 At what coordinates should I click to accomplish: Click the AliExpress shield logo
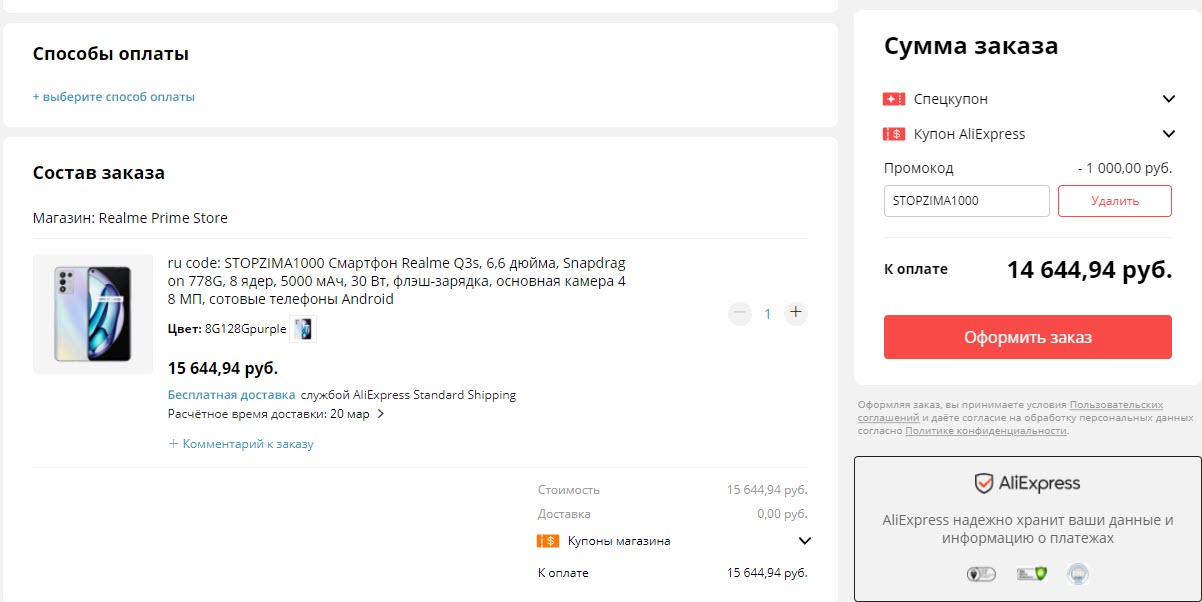click(x=984, y=483)
